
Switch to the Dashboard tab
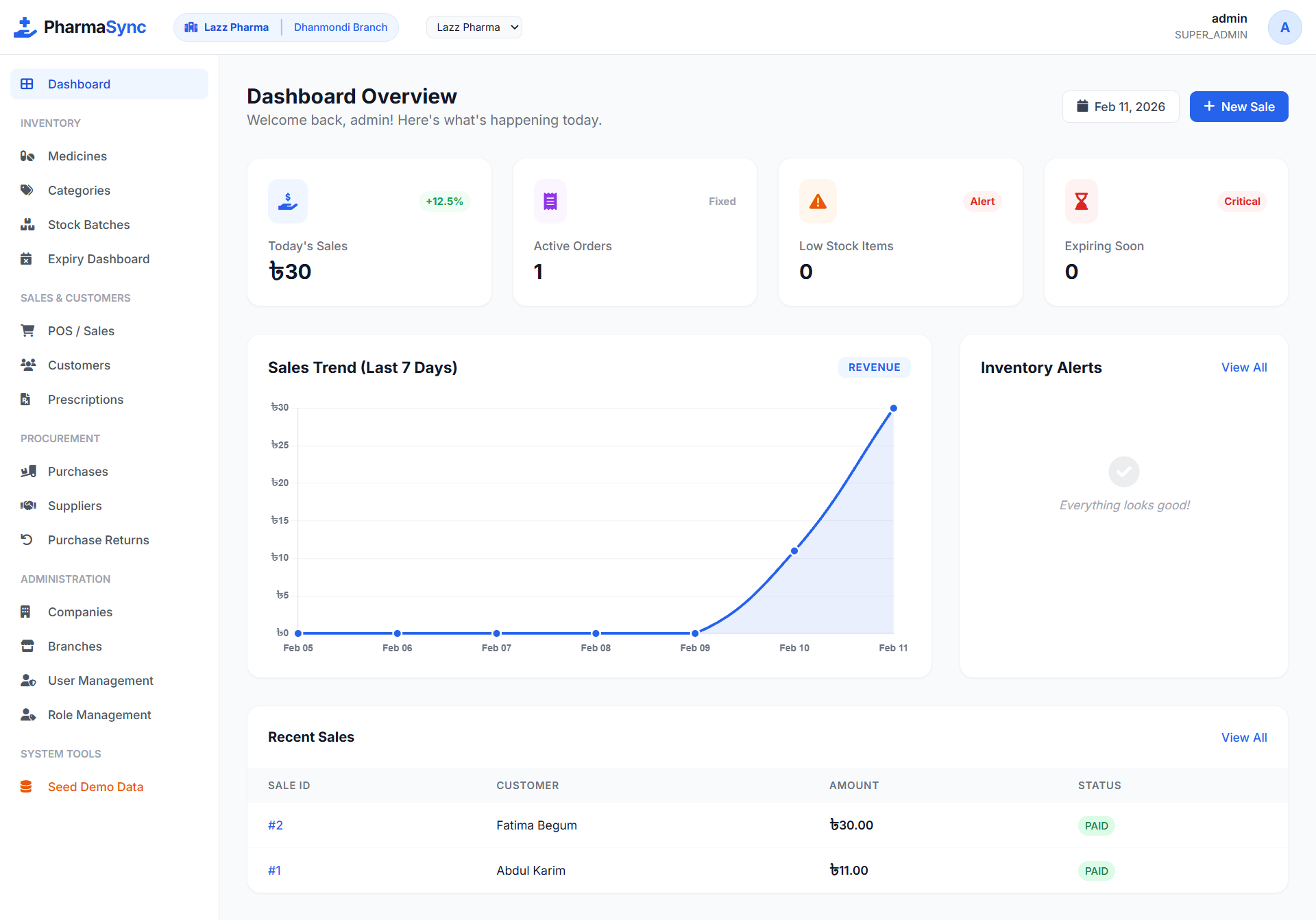click(x=79, y=84)
